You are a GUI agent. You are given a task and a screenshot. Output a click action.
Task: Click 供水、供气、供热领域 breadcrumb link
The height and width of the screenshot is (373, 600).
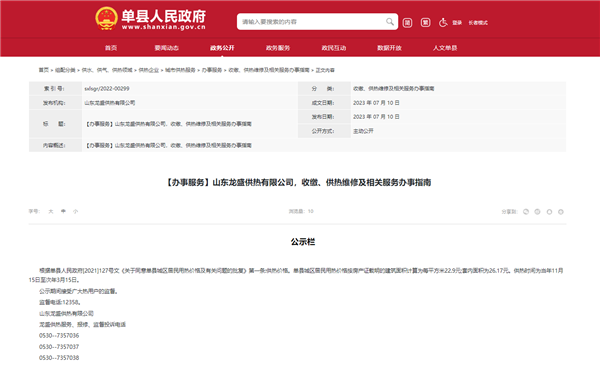pos(107,70)
